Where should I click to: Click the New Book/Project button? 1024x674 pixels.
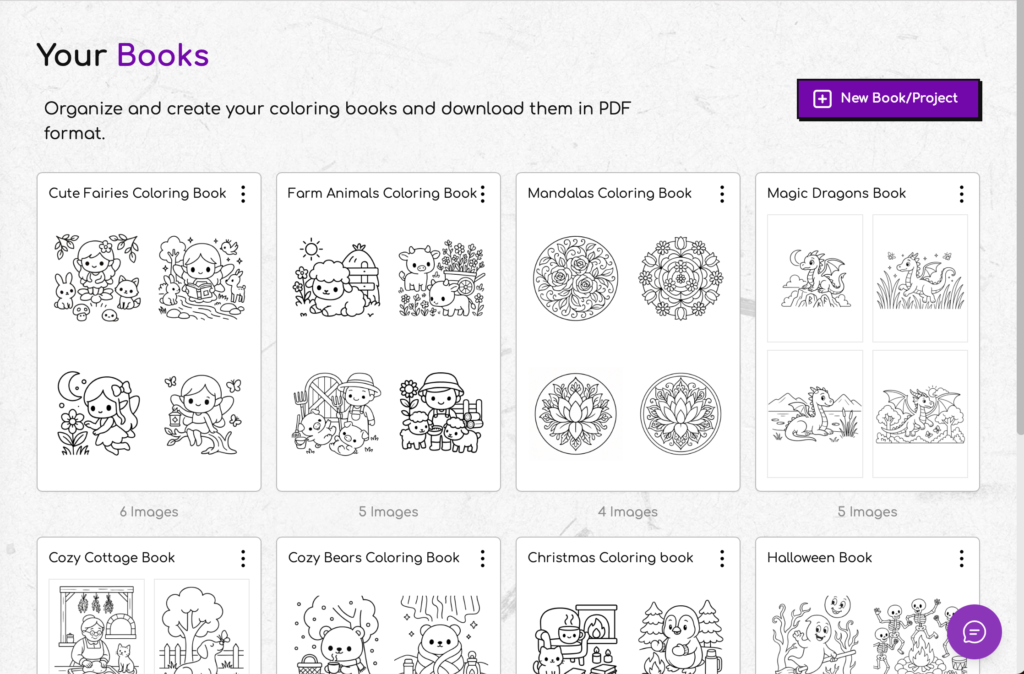[888, 99]
